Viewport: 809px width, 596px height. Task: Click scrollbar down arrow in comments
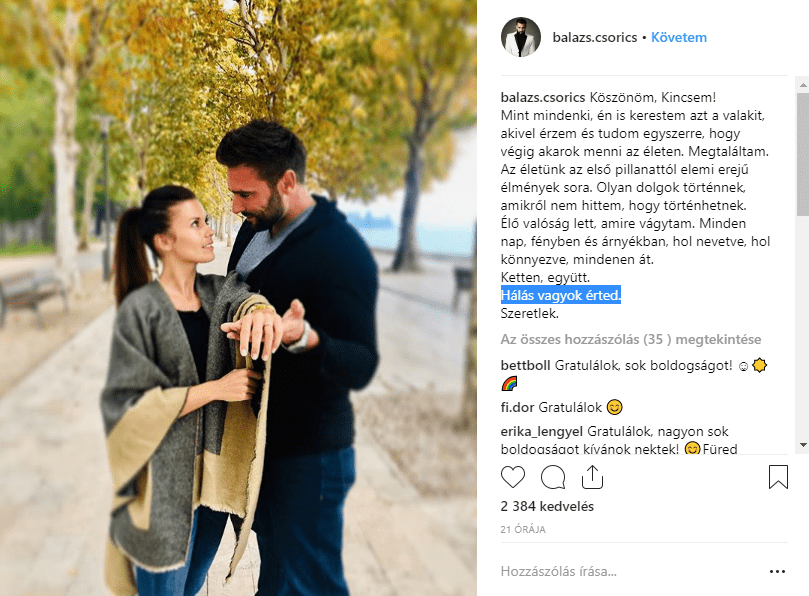pyautogui.click(x=803, y=445)
